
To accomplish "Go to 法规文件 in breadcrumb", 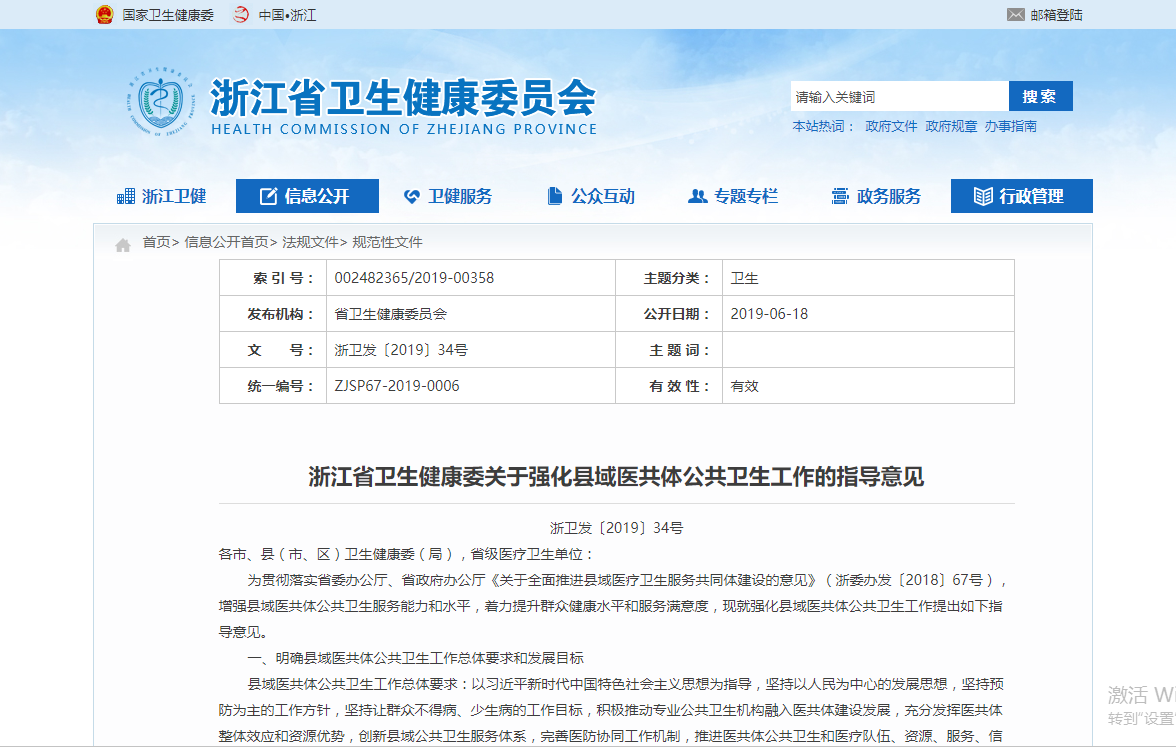I will click(310, 242).
